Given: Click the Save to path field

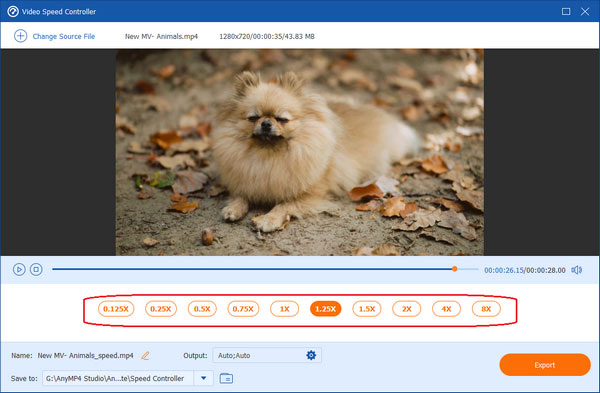Looking at the screenshot, I should pyautogui.click(x=118, y=378).
